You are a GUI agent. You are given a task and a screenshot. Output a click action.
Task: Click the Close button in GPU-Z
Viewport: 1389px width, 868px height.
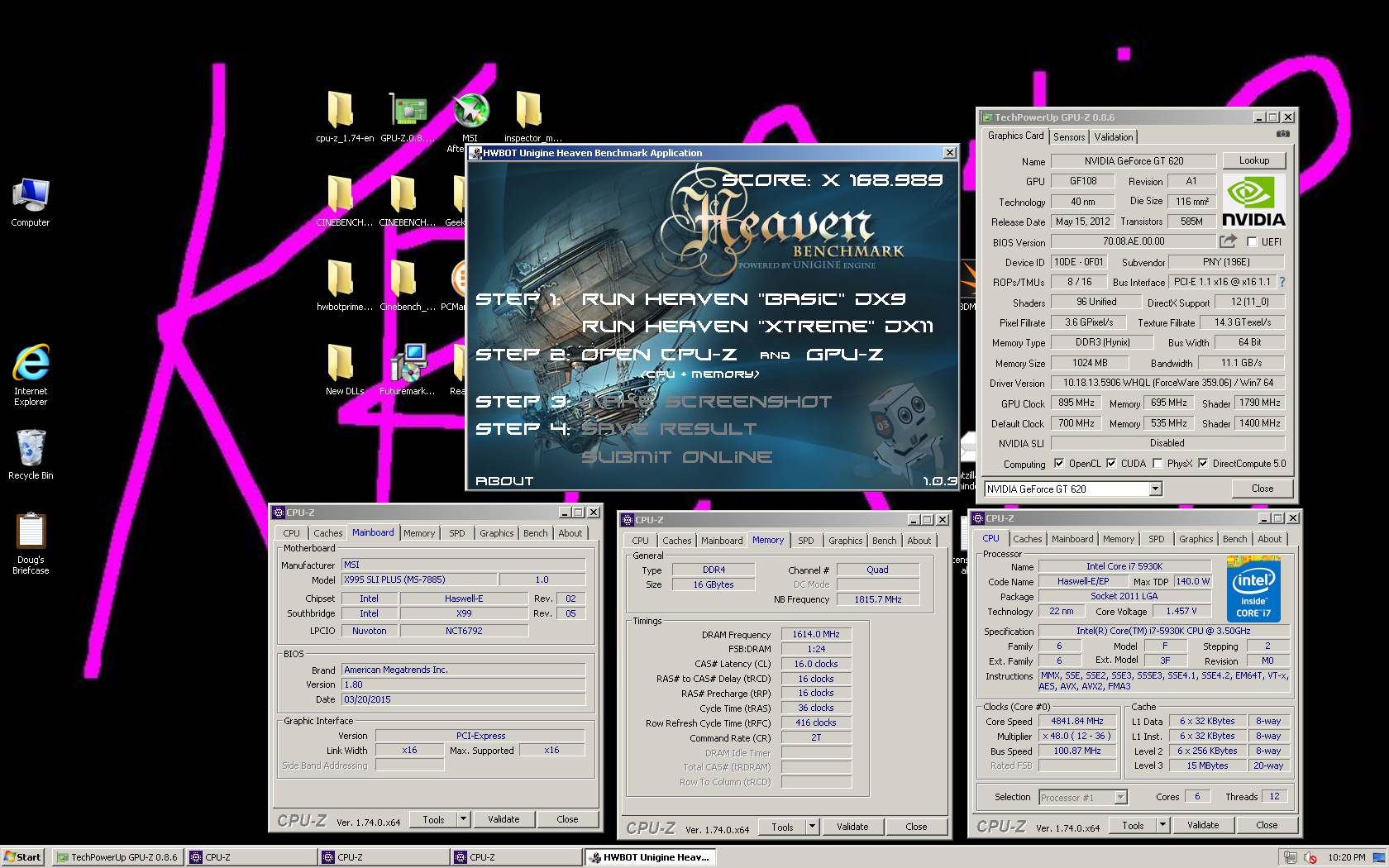click(1263, 489)
